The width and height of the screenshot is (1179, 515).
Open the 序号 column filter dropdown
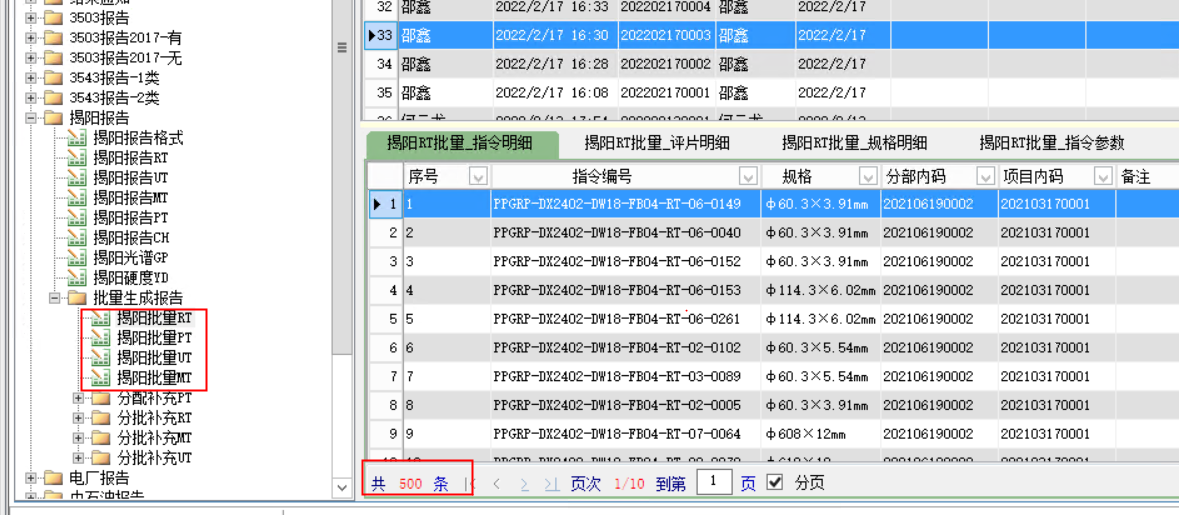coord(478,177)
